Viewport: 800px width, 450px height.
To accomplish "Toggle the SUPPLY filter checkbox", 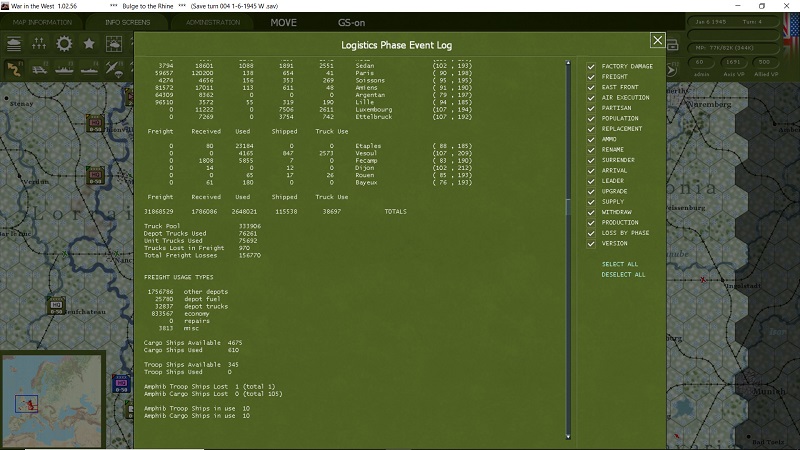I will (591, 202).
